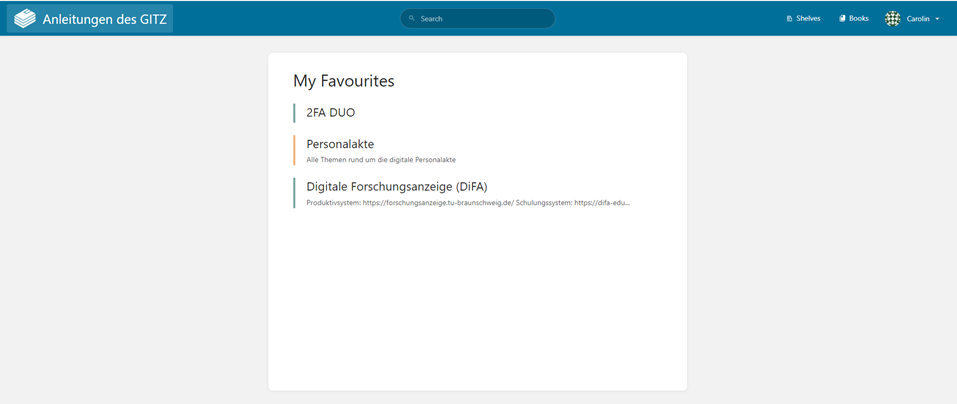Click the teal bar beside Digitale Forschungsanzeige
Image resolution: width=957 pixels, height=404 pixels.
pos(294,193)
